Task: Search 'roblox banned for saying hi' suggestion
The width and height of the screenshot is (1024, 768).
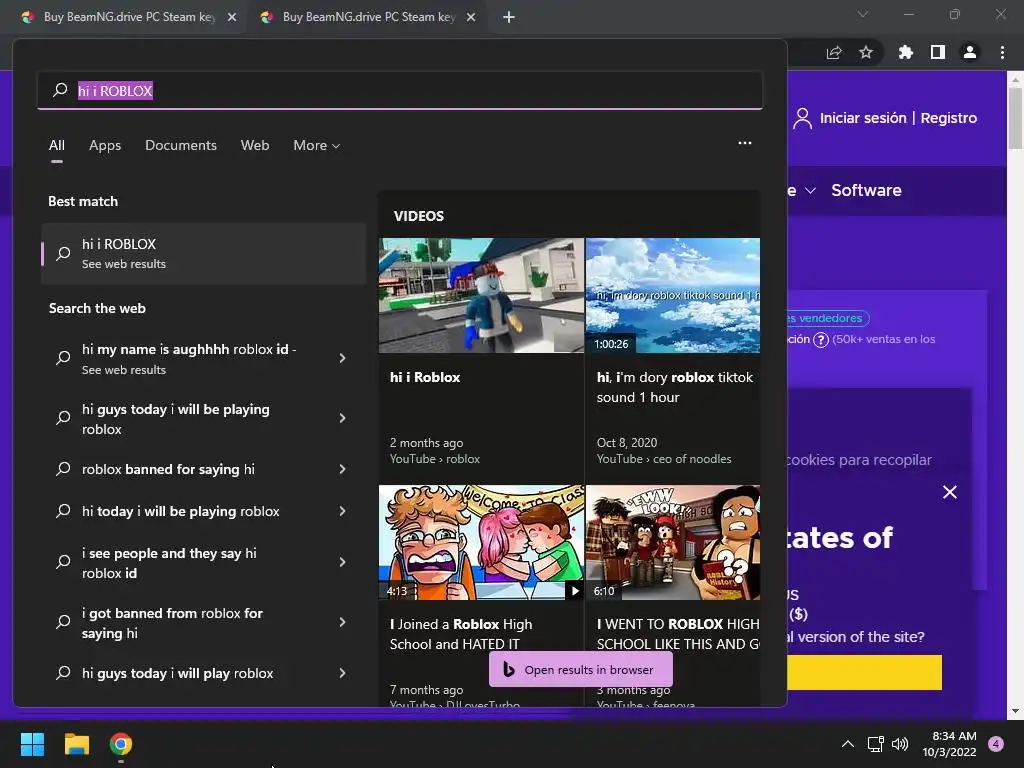Action: pos(168,469)
